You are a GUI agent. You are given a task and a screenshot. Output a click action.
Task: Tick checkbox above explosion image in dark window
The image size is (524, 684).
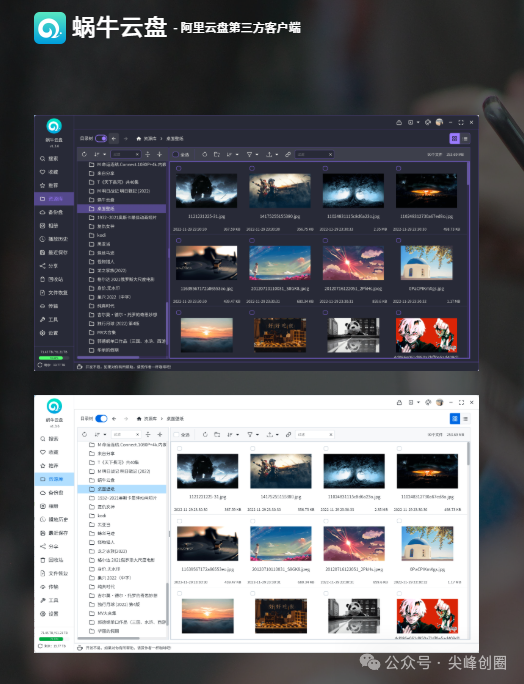[x=398, y=168]
